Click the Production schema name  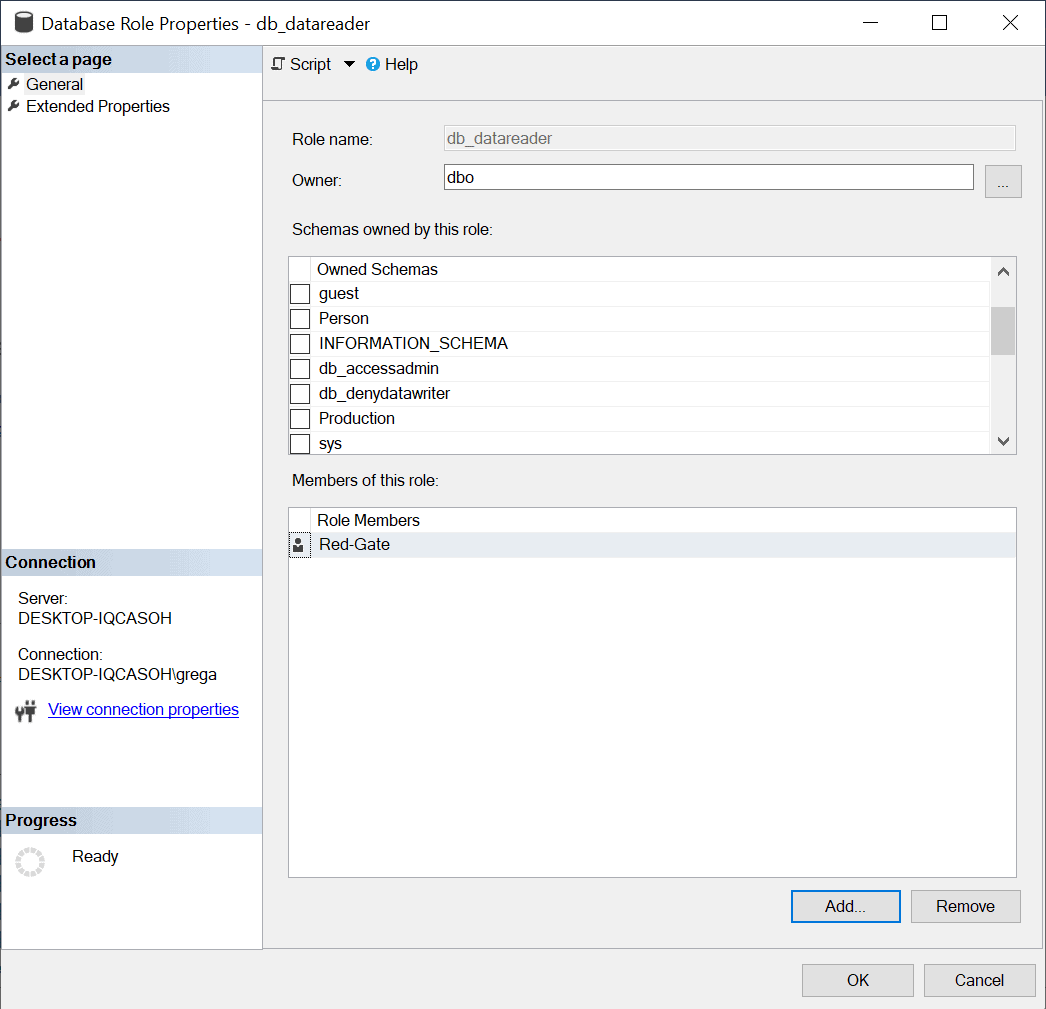pos(357,418)
